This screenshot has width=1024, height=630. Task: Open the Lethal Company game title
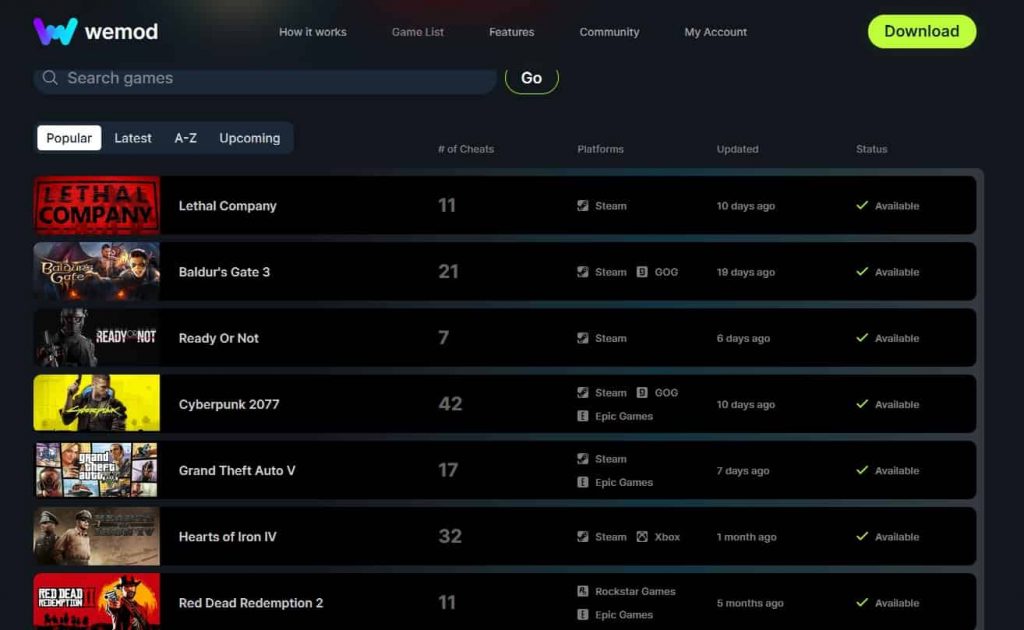click(x=227, y=206)
